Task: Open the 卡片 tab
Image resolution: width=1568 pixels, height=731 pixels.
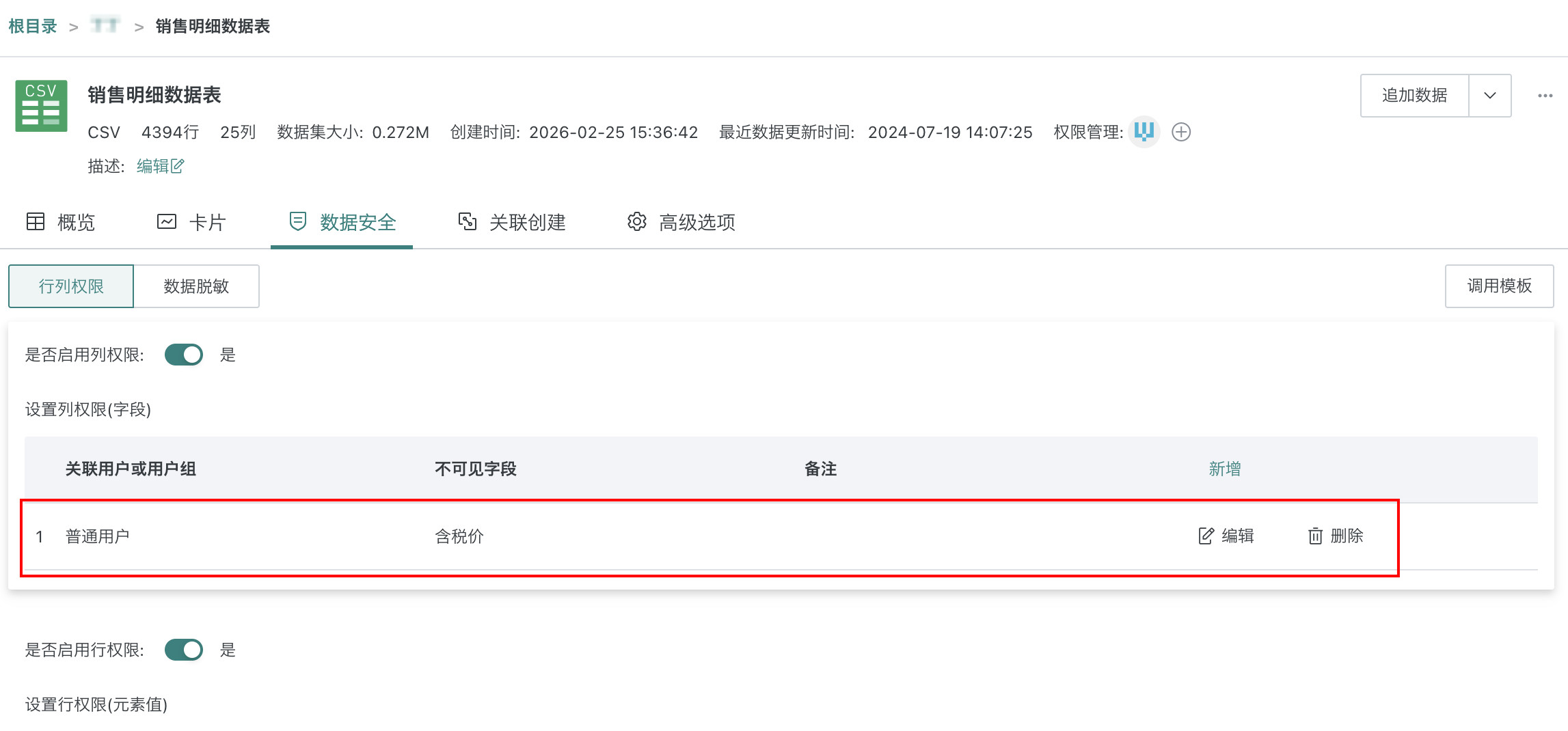Action: (191, 222)
